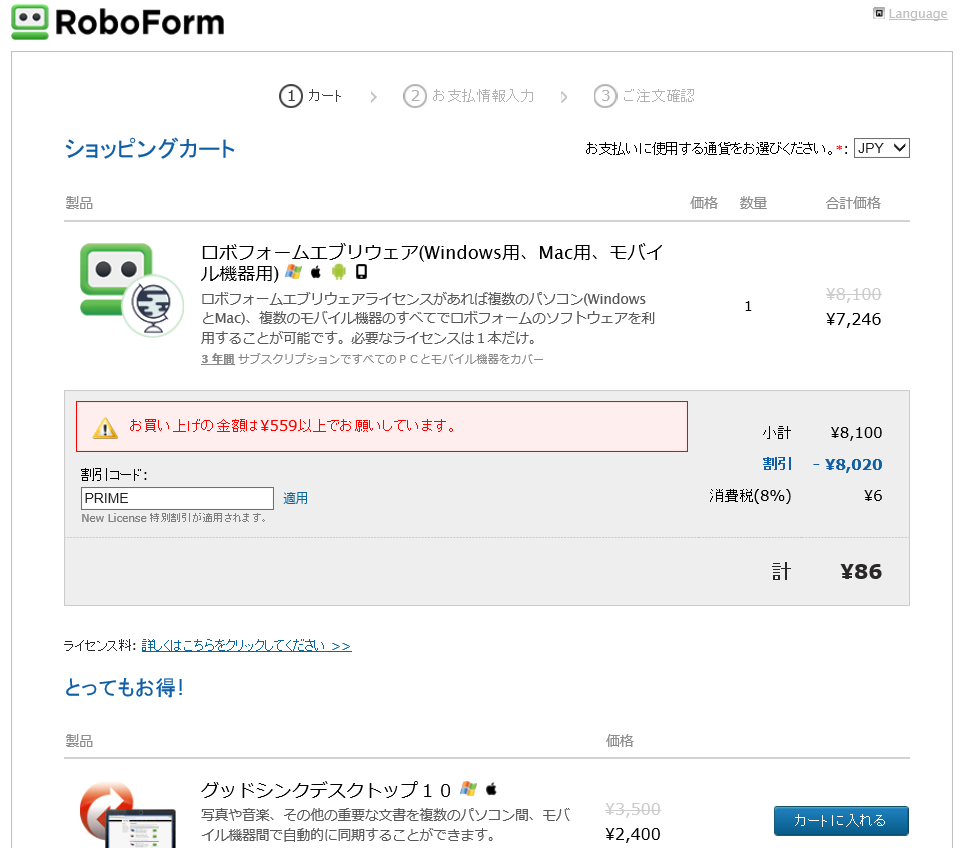Screen dimensions: 972x848
Task: Click the New License 特別割引 notice text
Action: [x=174, y=518]
